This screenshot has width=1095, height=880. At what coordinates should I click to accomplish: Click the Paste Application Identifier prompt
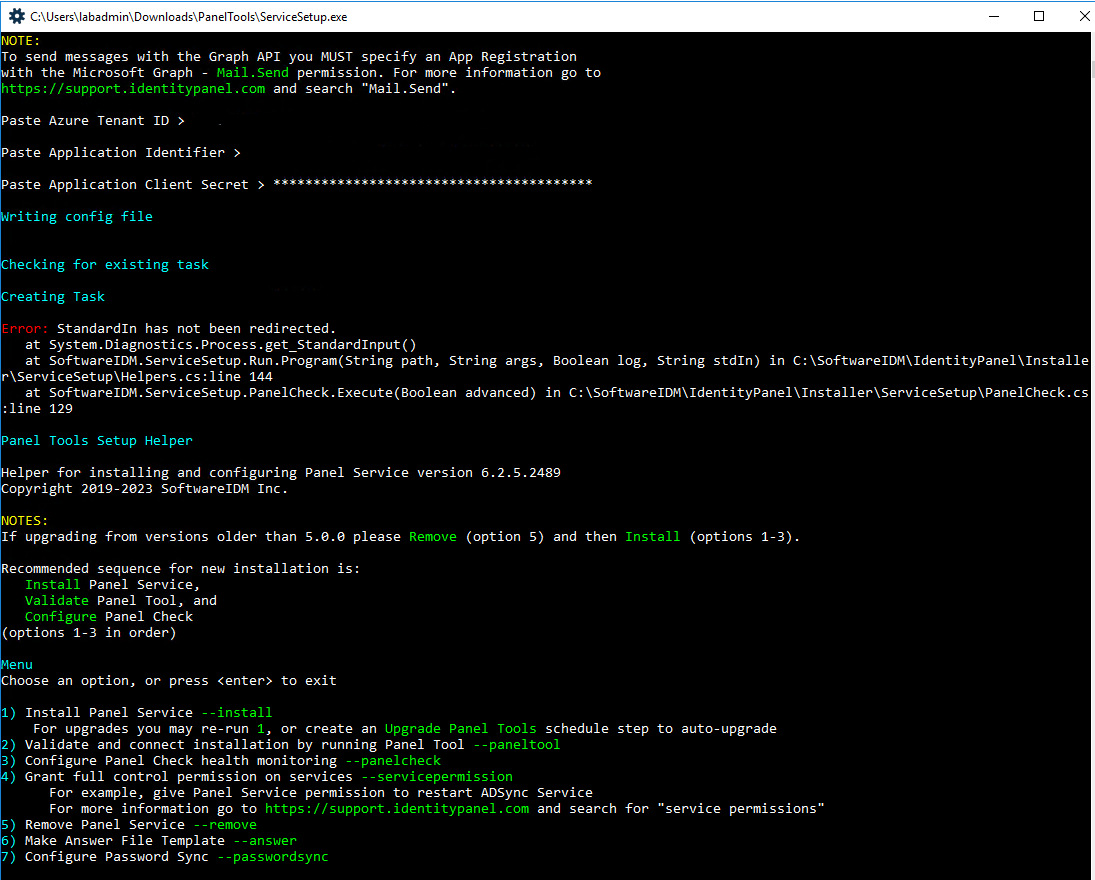click(121, 153)
